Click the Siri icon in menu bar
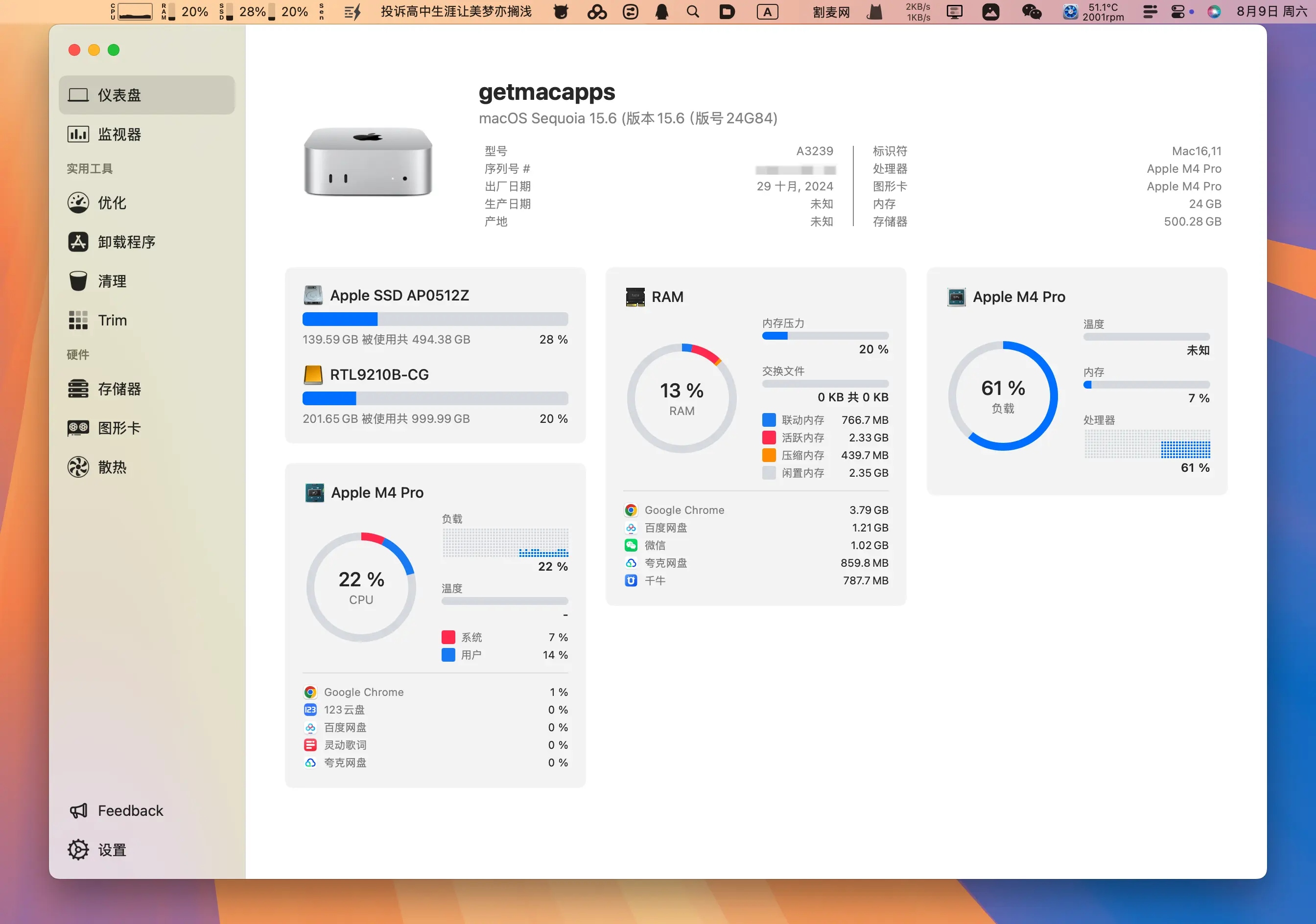1316x924 pixels. pyautogui.click(x=1213, y=11)
